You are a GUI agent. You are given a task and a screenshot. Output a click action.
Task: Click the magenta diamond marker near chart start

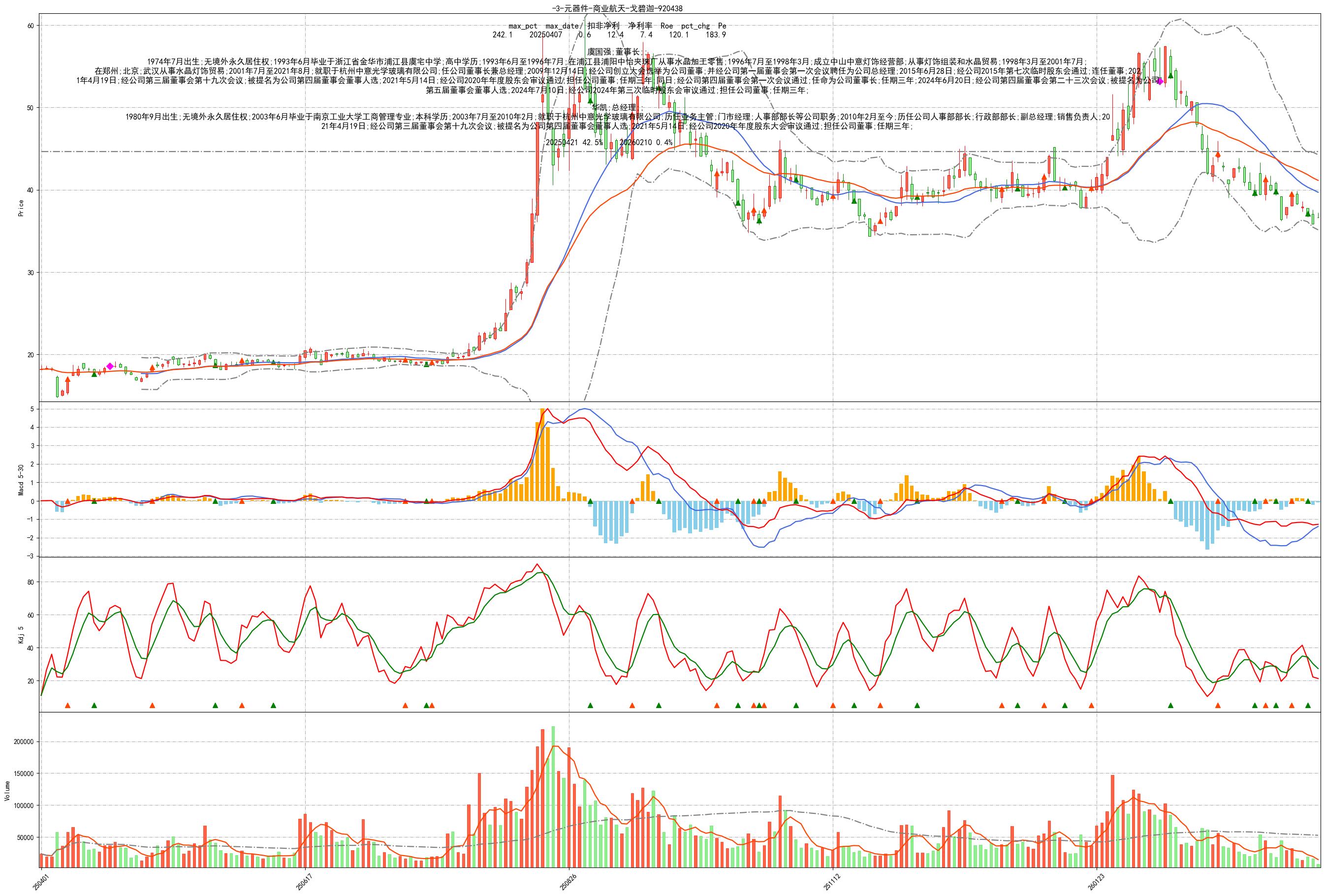click(110, 366)
